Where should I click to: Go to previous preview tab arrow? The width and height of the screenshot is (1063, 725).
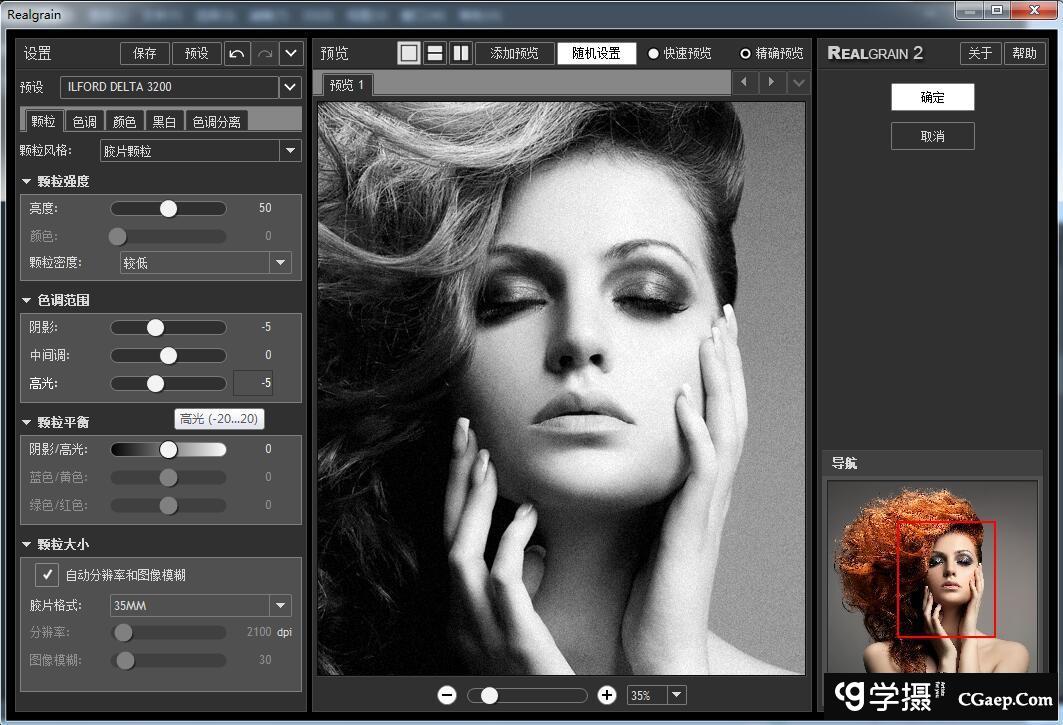pos(743,83)
